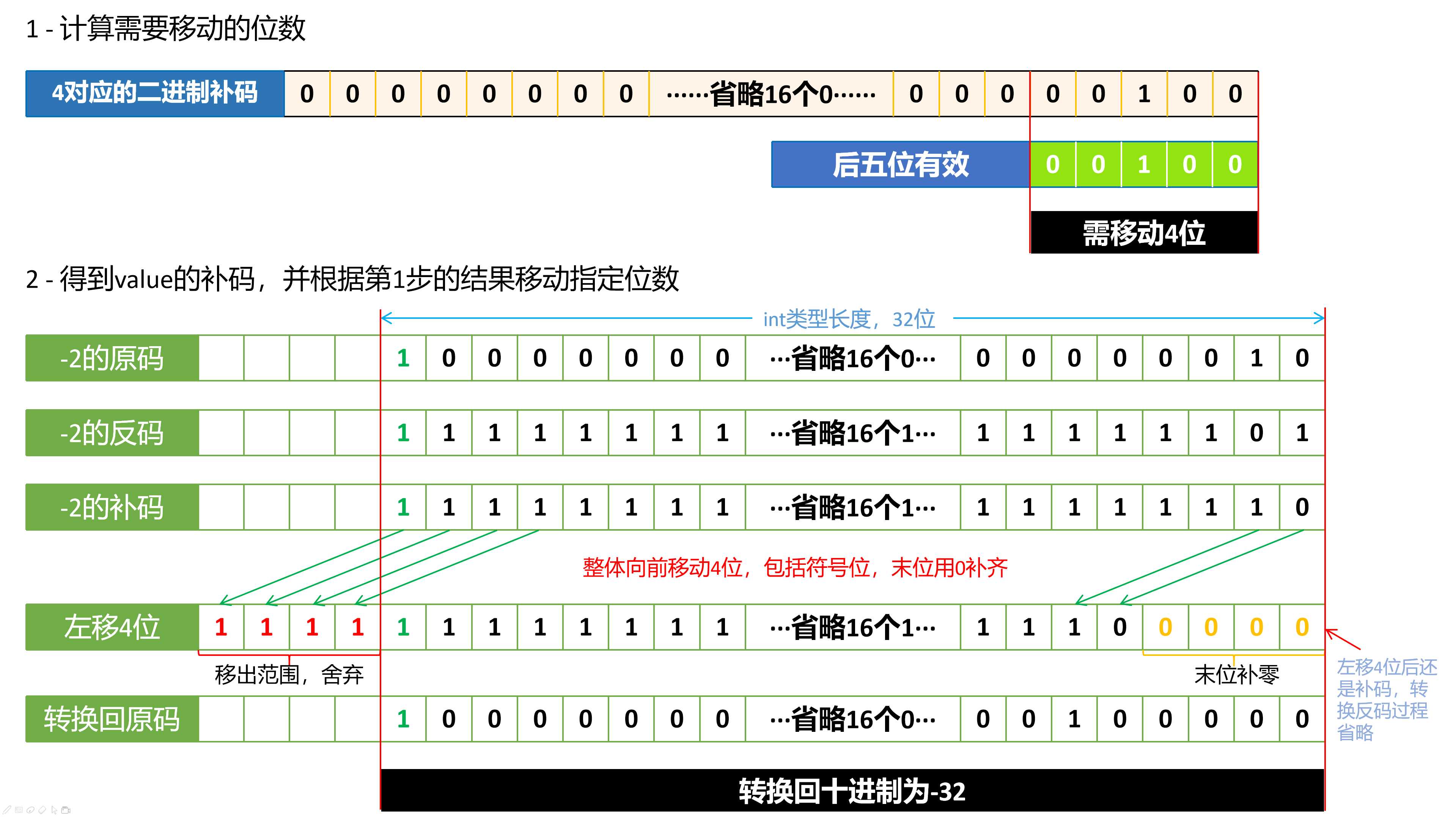The width and height of the screenshot is (1456, 818).
Task: Click the '转换回十进制为-32' black banner
Action: pyautogui.click(x=852, y=791)
